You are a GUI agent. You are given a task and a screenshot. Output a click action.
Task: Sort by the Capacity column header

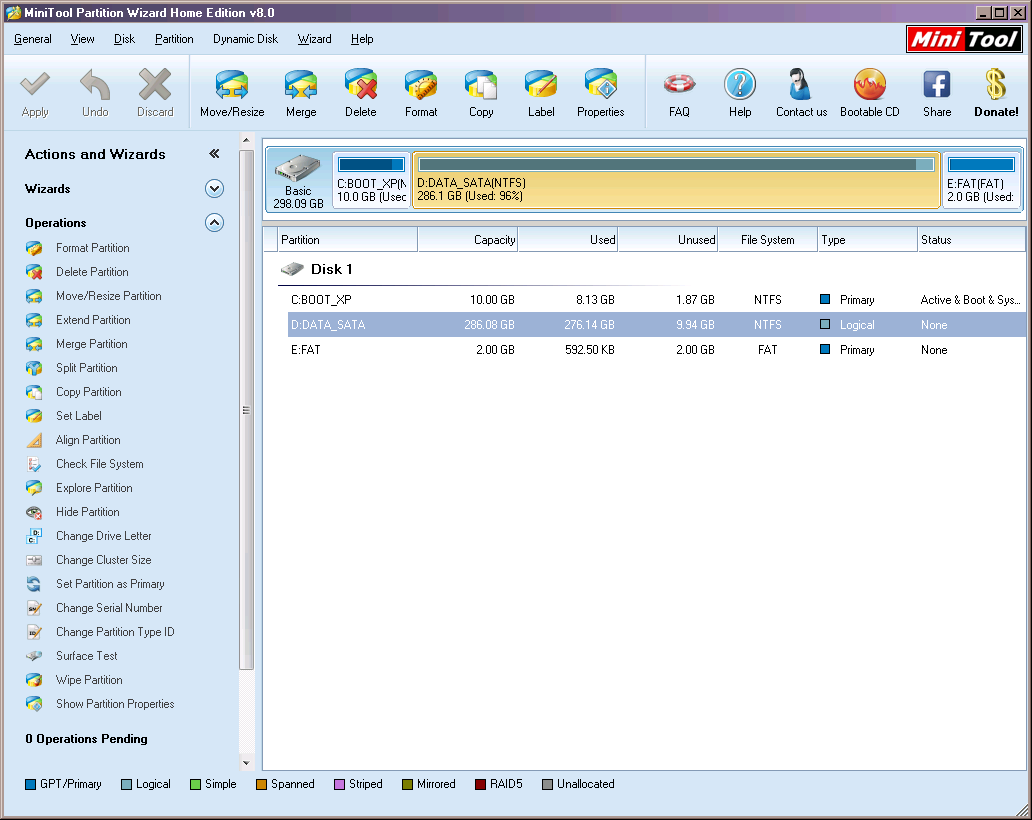click(467, 240)
